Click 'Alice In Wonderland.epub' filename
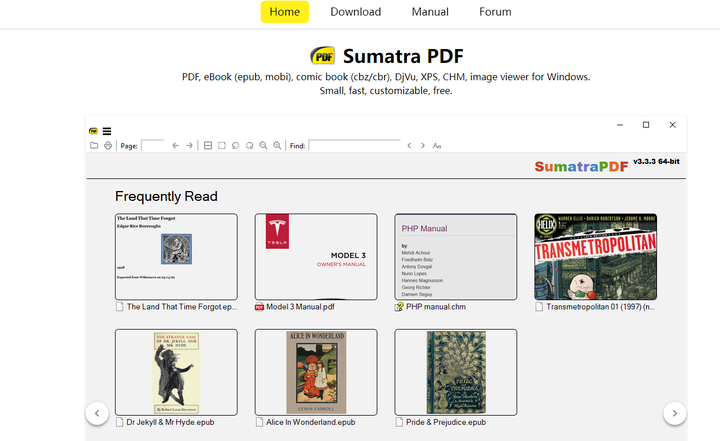The image size is (720, 441). (x=310, y=422)
